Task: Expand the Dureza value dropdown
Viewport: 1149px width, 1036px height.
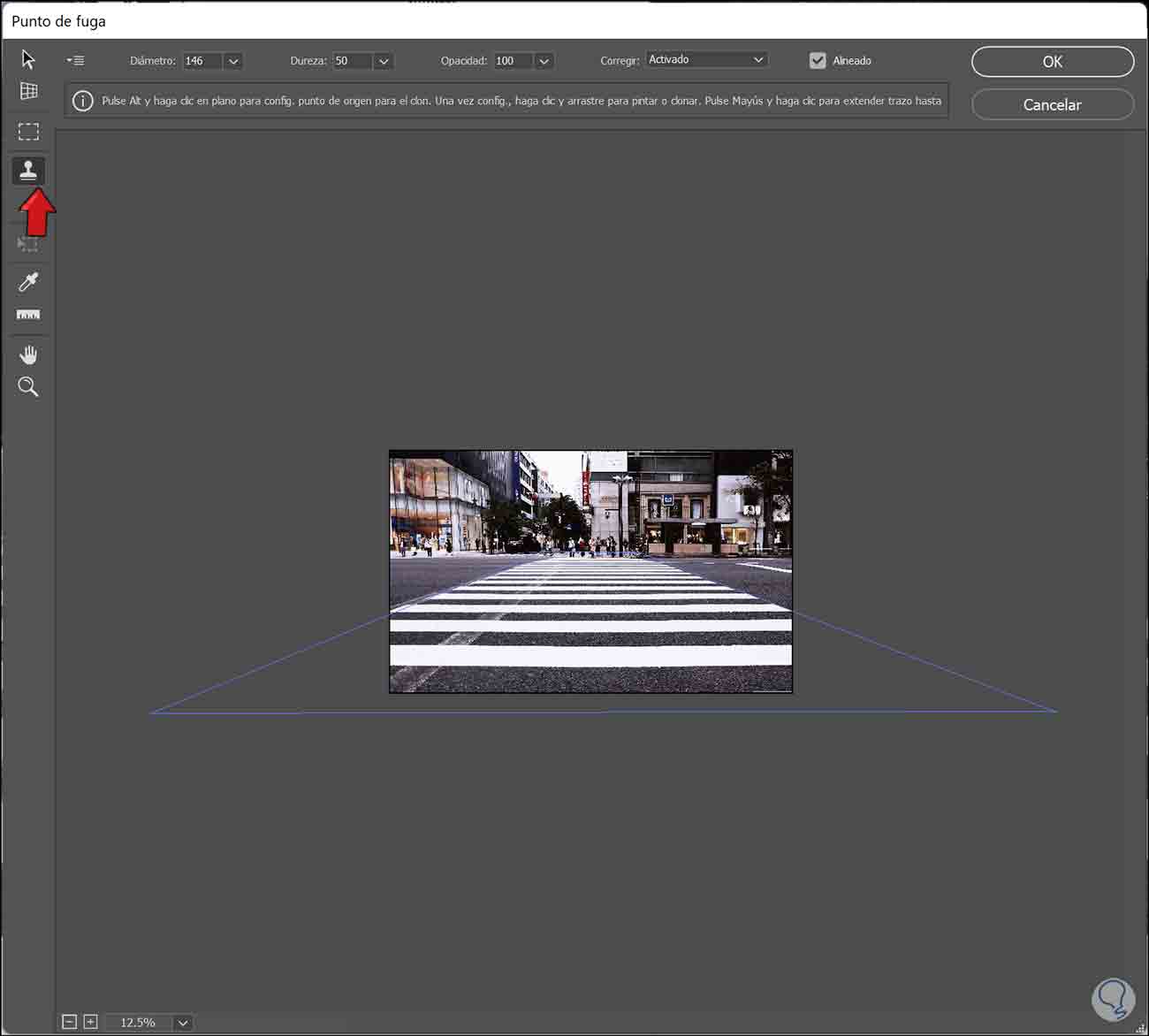Action: [x=383, y=61]
